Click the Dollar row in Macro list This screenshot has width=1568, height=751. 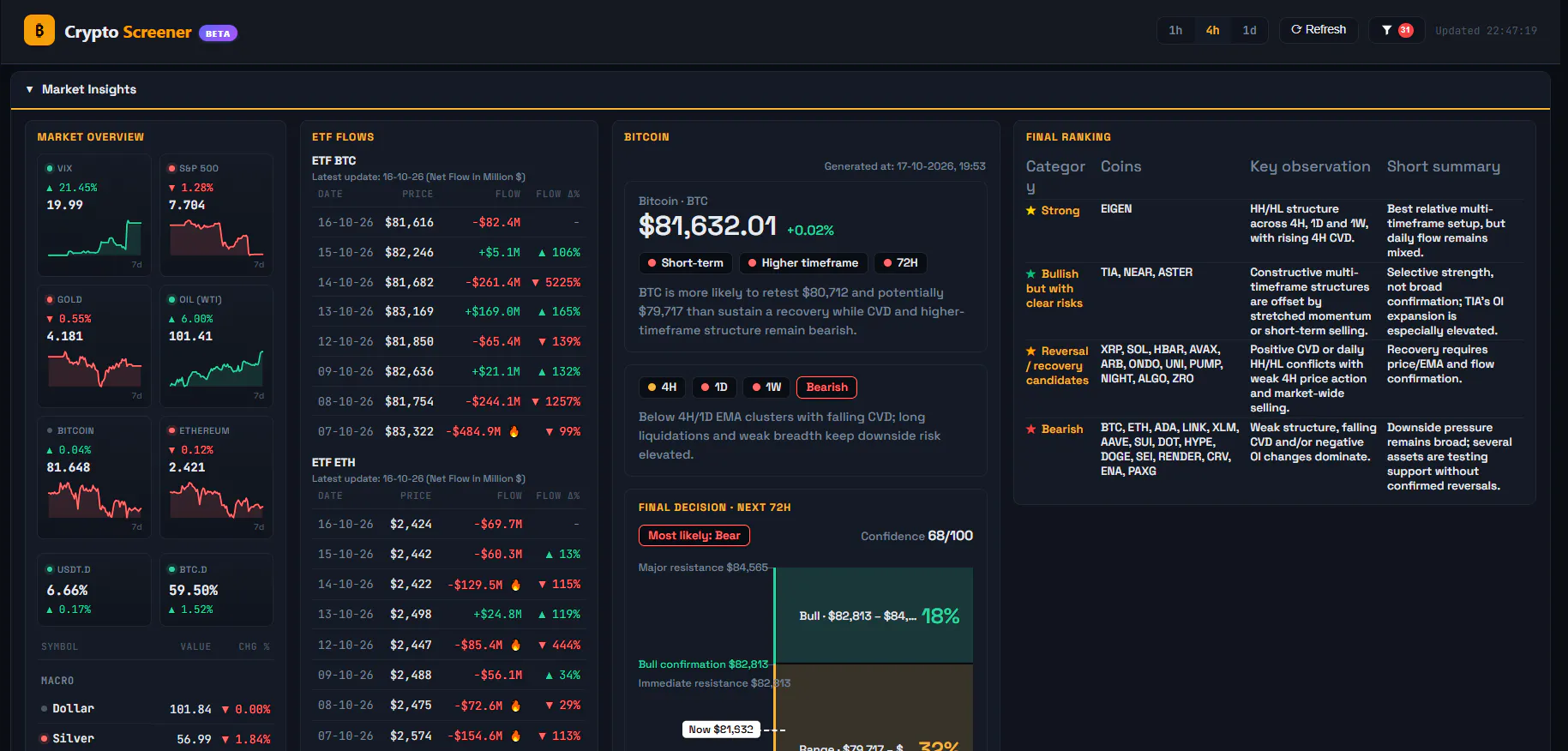click(155, 709)
